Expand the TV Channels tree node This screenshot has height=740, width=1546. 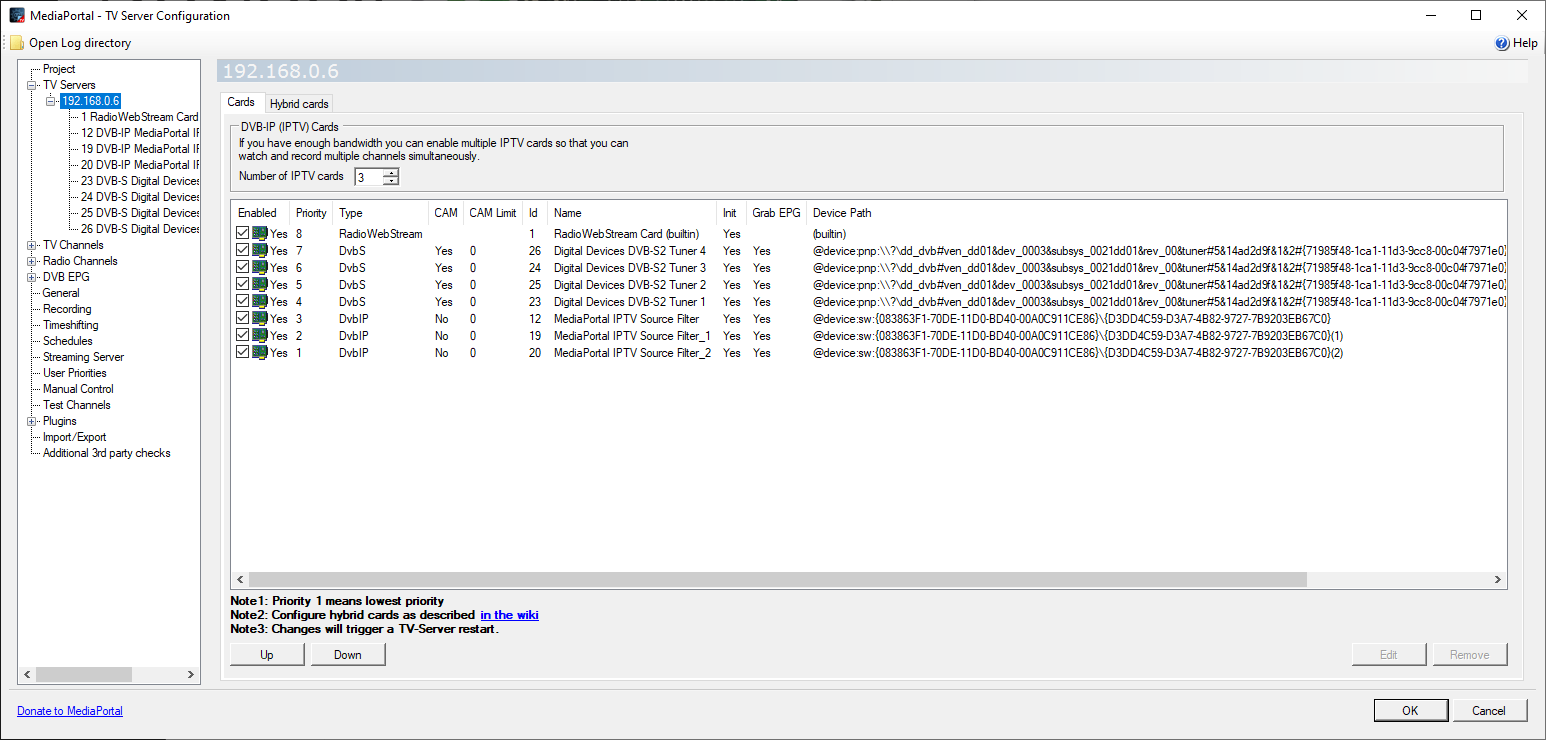click(x=33, y=245)
